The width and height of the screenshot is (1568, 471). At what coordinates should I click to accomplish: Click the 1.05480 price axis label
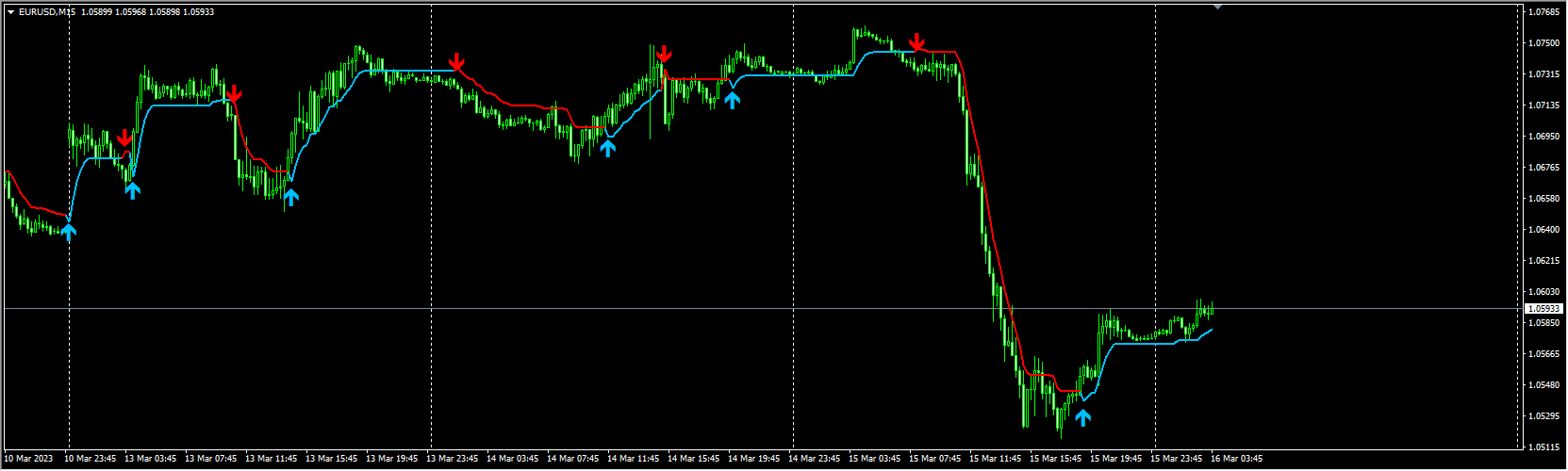[x=1543, y=385]
